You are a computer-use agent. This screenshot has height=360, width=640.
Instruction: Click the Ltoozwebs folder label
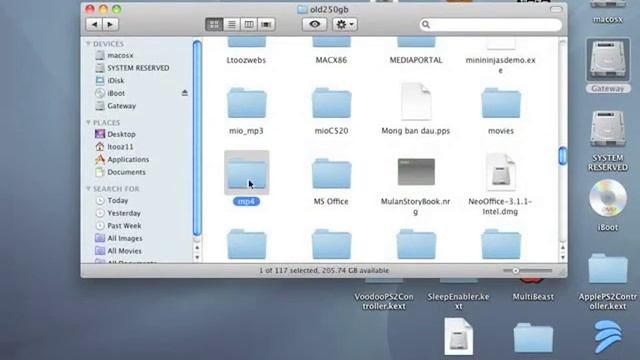[x=246, y=60]
